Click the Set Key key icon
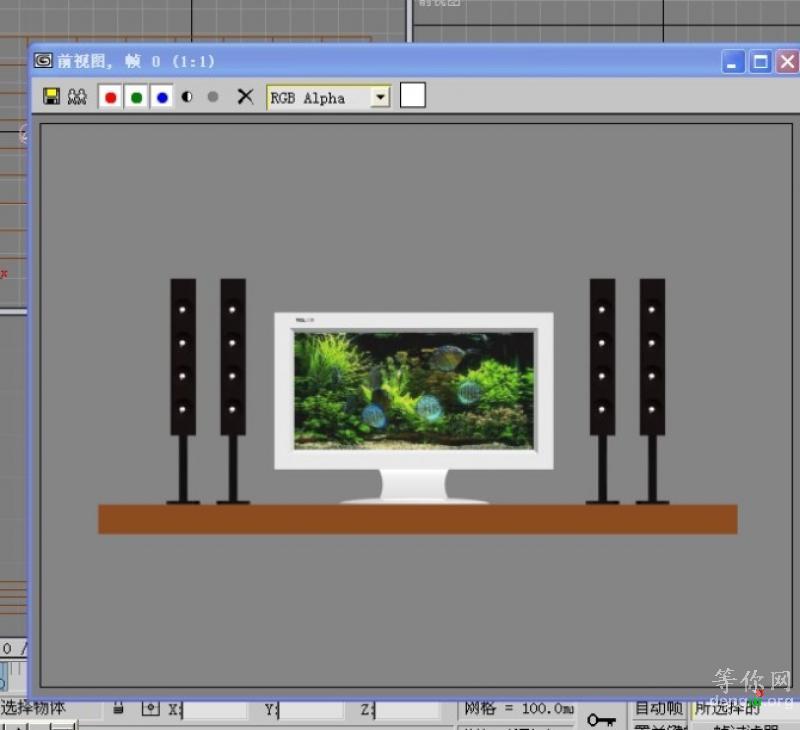 point(601,718)
